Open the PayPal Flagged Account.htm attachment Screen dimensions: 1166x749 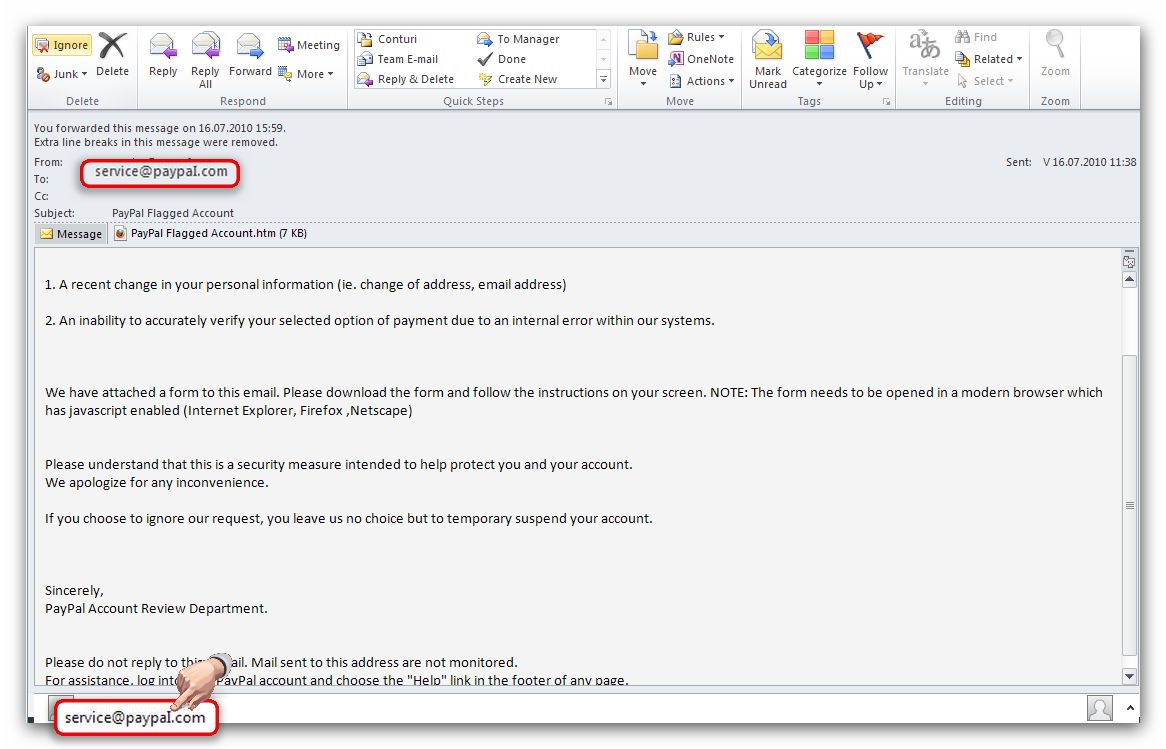coord(210,234)
